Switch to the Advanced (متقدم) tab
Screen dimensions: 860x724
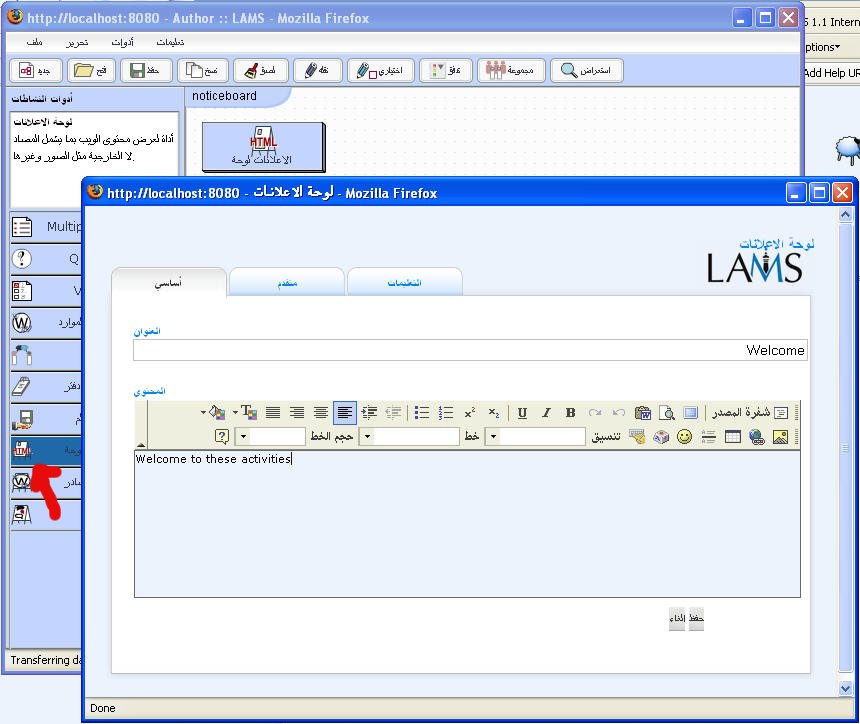pyautogui.click(x=287, y=283)
